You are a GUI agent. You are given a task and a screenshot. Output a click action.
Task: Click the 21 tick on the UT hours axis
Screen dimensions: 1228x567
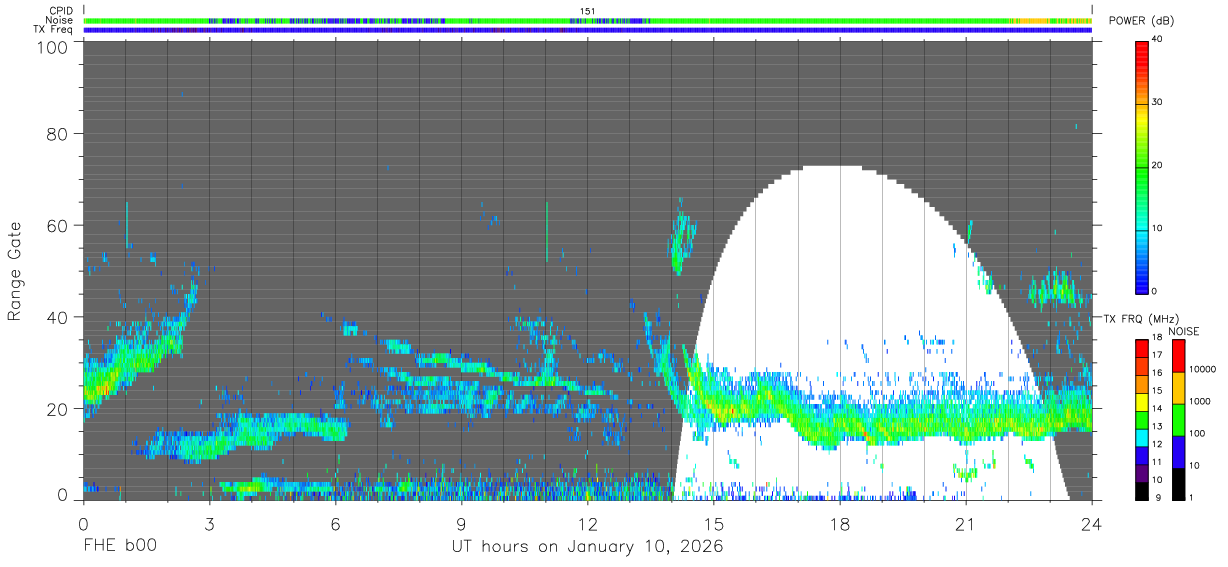[965, 523]
